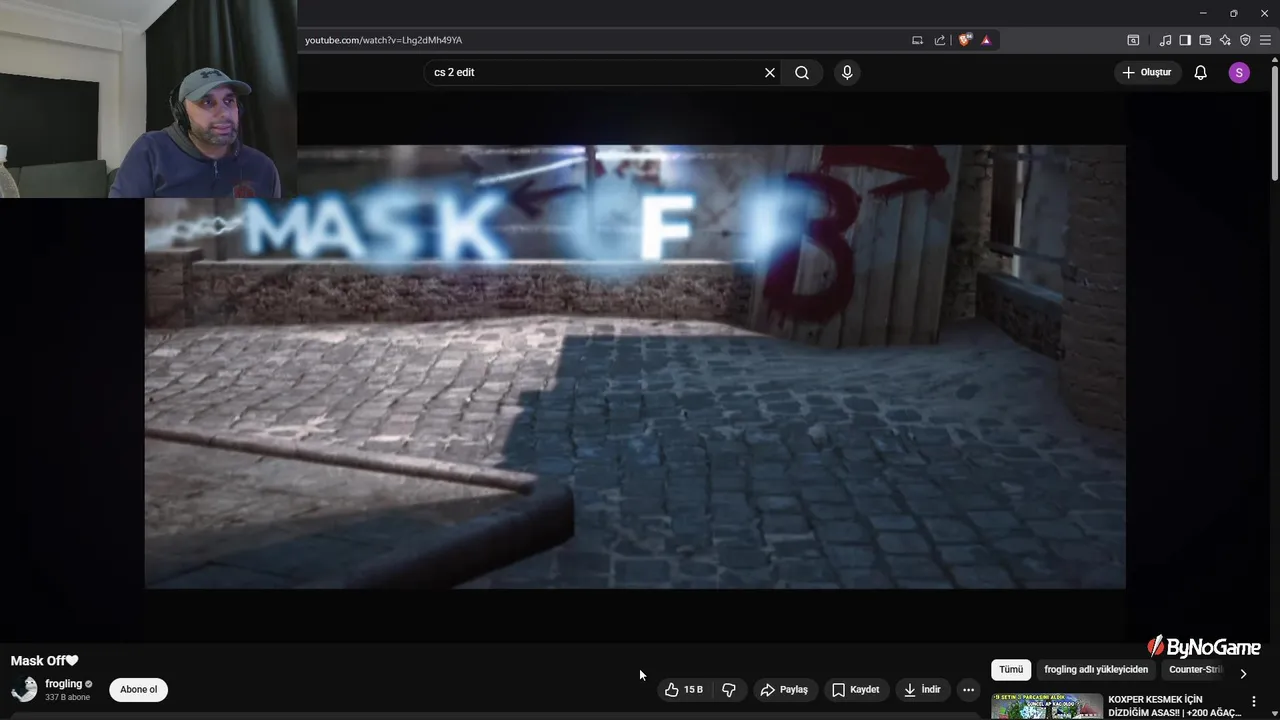Click the Kaydet save button

pos(856,690)
